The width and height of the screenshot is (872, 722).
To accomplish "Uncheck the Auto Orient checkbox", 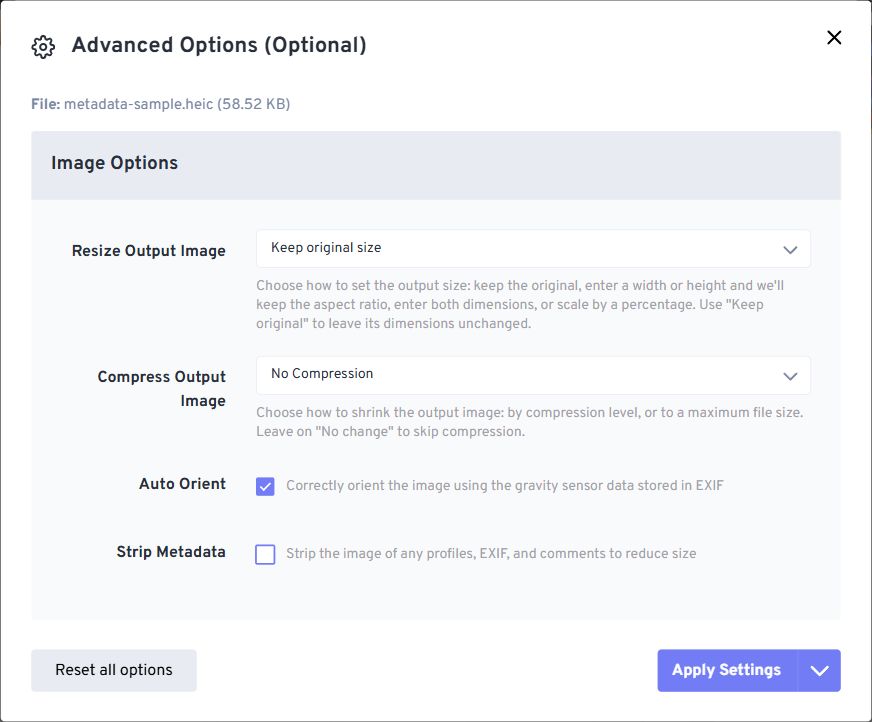I will click(265, 487).
